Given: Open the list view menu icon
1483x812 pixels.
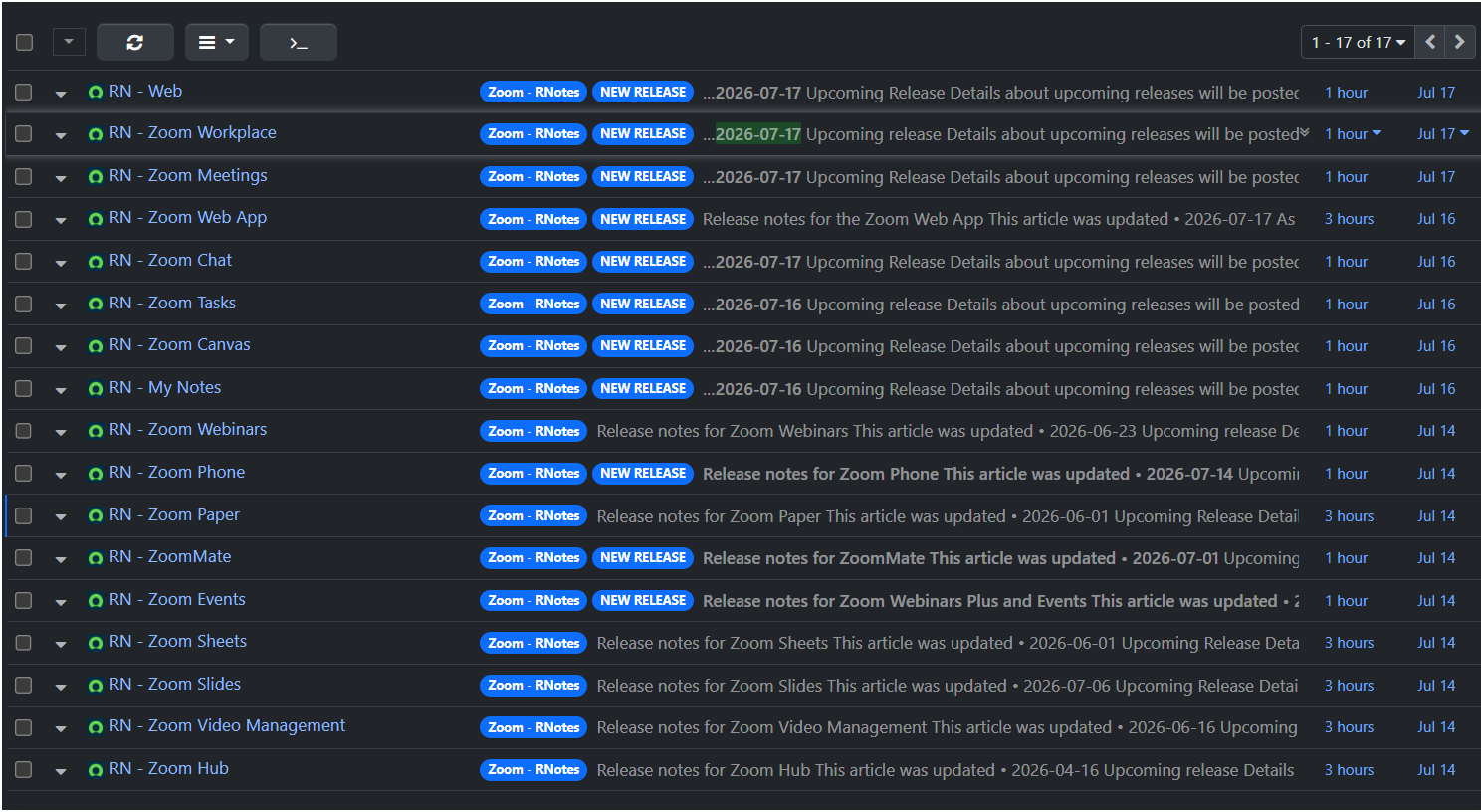Looking at the screenshot, I should click(x=216, y=42).
